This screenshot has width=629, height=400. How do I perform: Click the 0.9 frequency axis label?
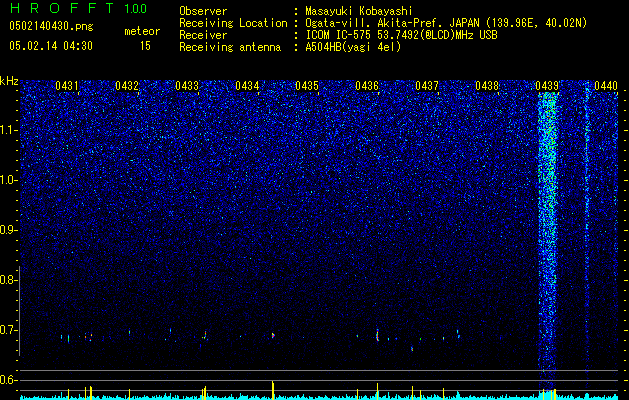[8, 230]
